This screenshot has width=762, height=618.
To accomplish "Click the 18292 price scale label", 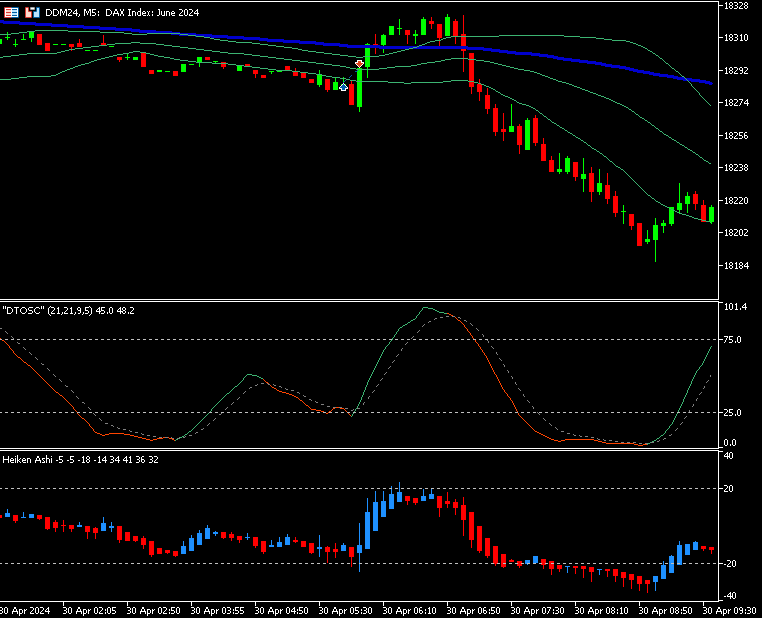I will [x=736, y=70].
